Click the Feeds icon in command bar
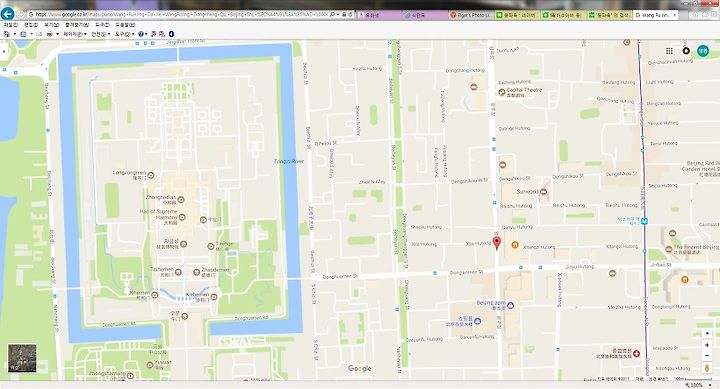The image size is (720, 389). [23, 34]
